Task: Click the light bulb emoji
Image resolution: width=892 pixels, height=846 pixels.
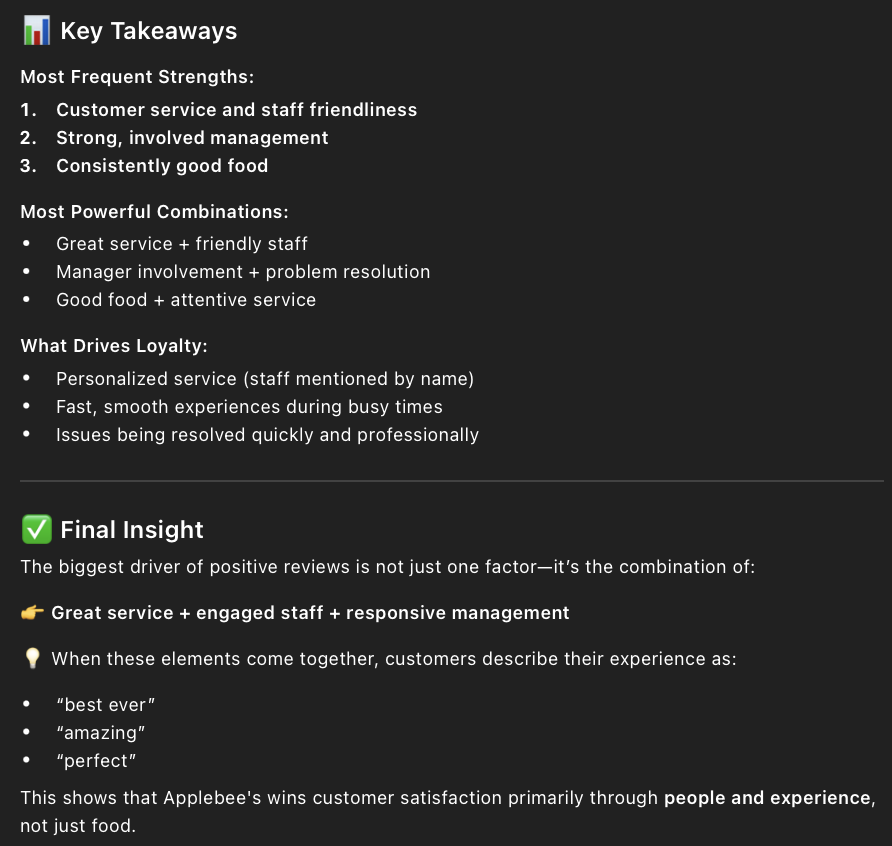Action: pyautogui.click(x=32, y=659)
